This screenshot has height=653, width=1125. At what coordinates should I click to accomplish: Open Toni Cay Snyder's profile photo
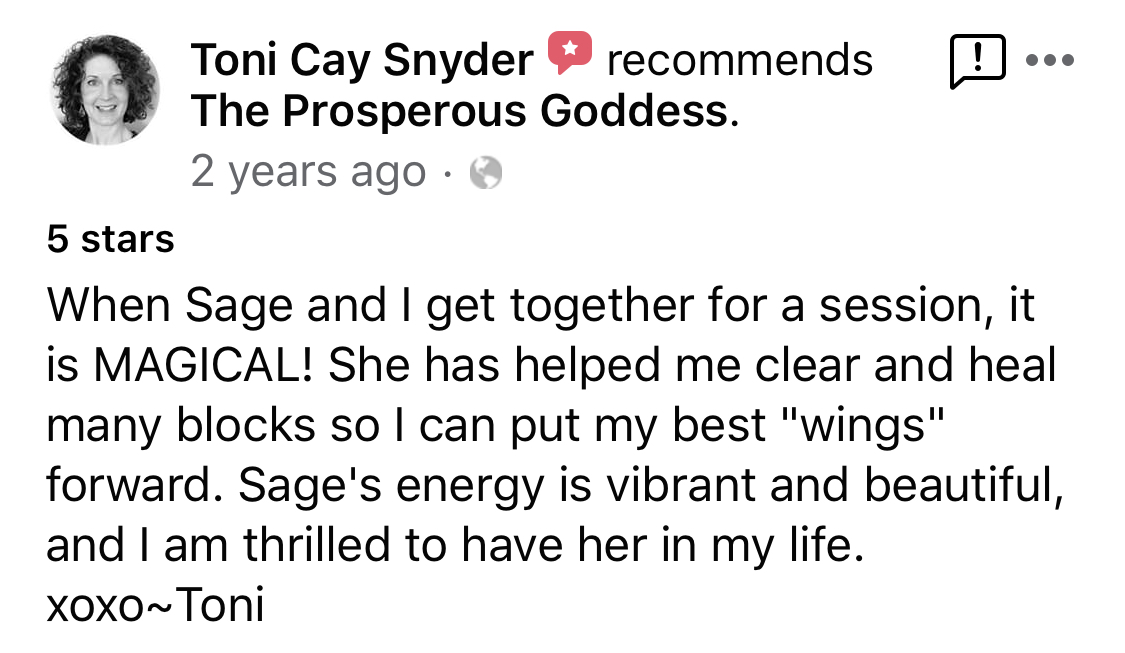coord(104,89)
